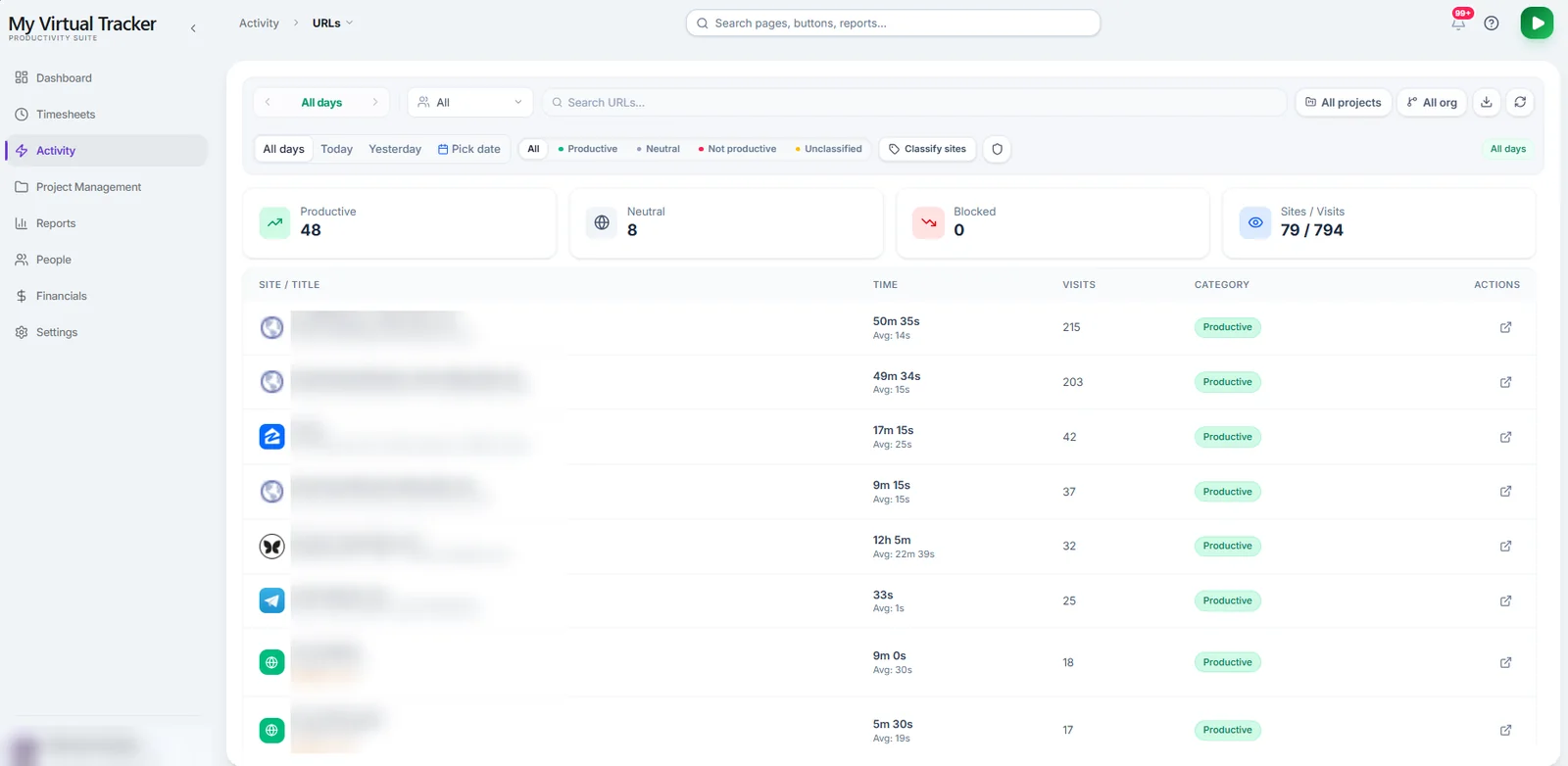Download the URL report
This screenshot has height=766, width=1568.
pos(1487,102)
